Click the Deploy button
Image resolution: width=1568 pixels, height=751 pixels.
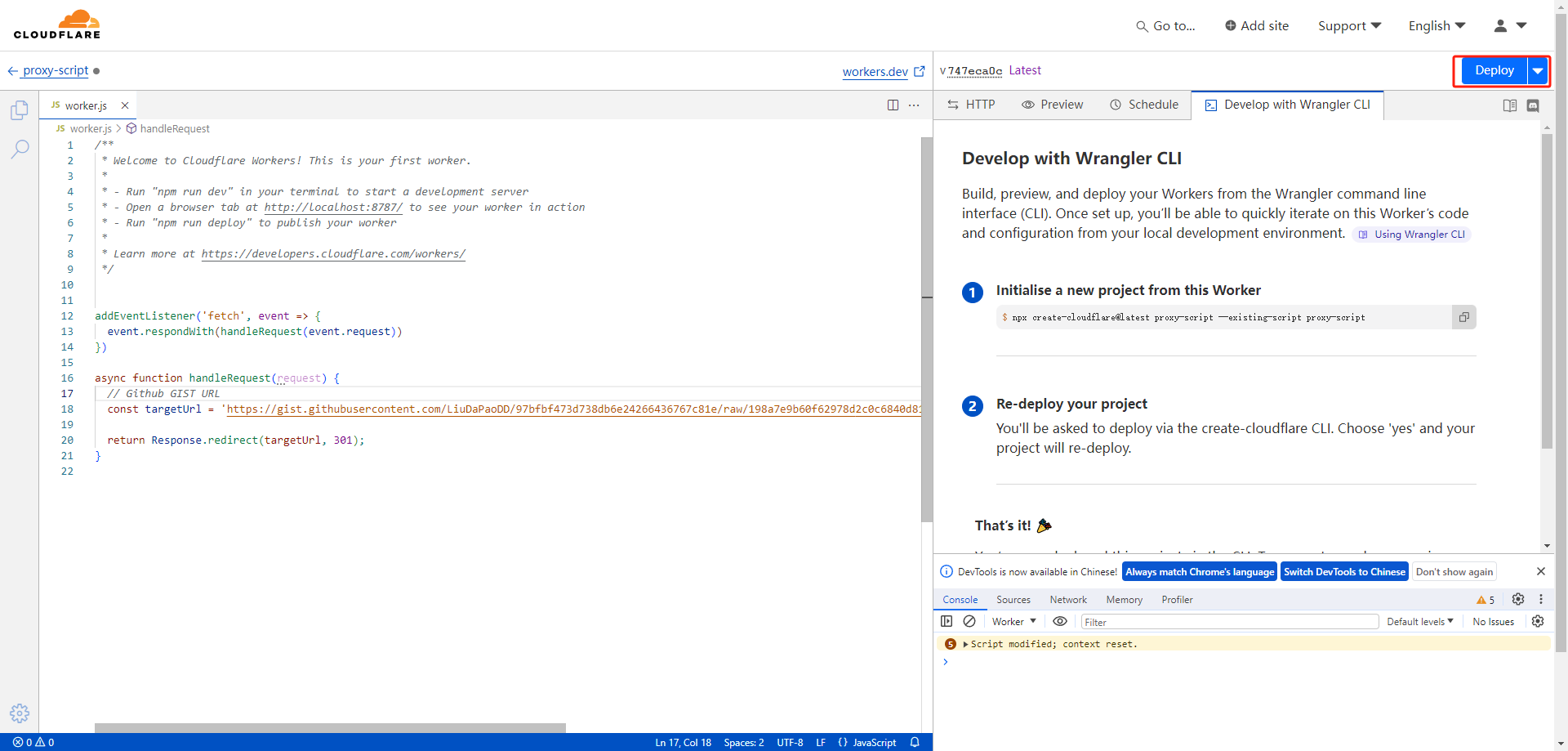1494,70
